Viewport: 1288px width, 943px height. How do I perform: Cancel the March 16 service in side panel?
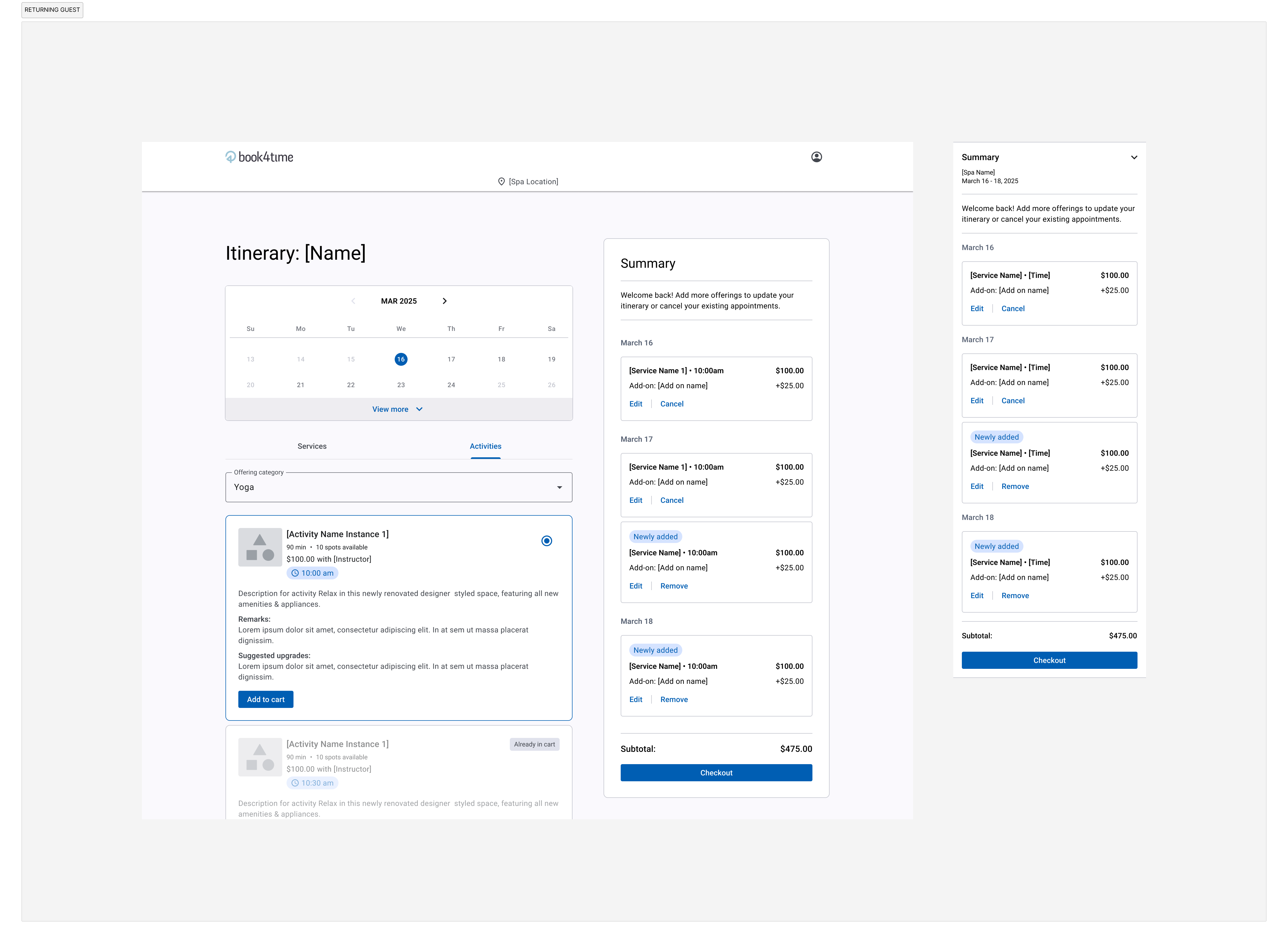[1013, 308]
